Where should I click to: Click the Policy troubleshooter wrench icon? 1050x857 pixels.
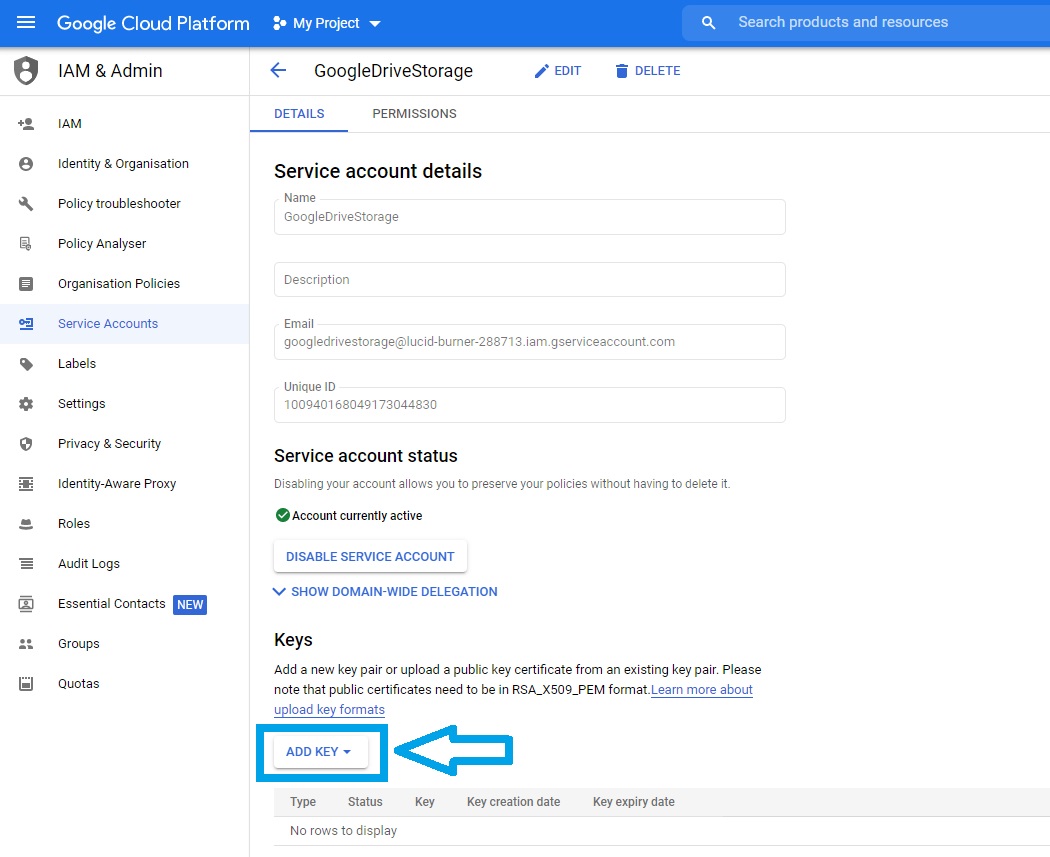tap(26, 204)
